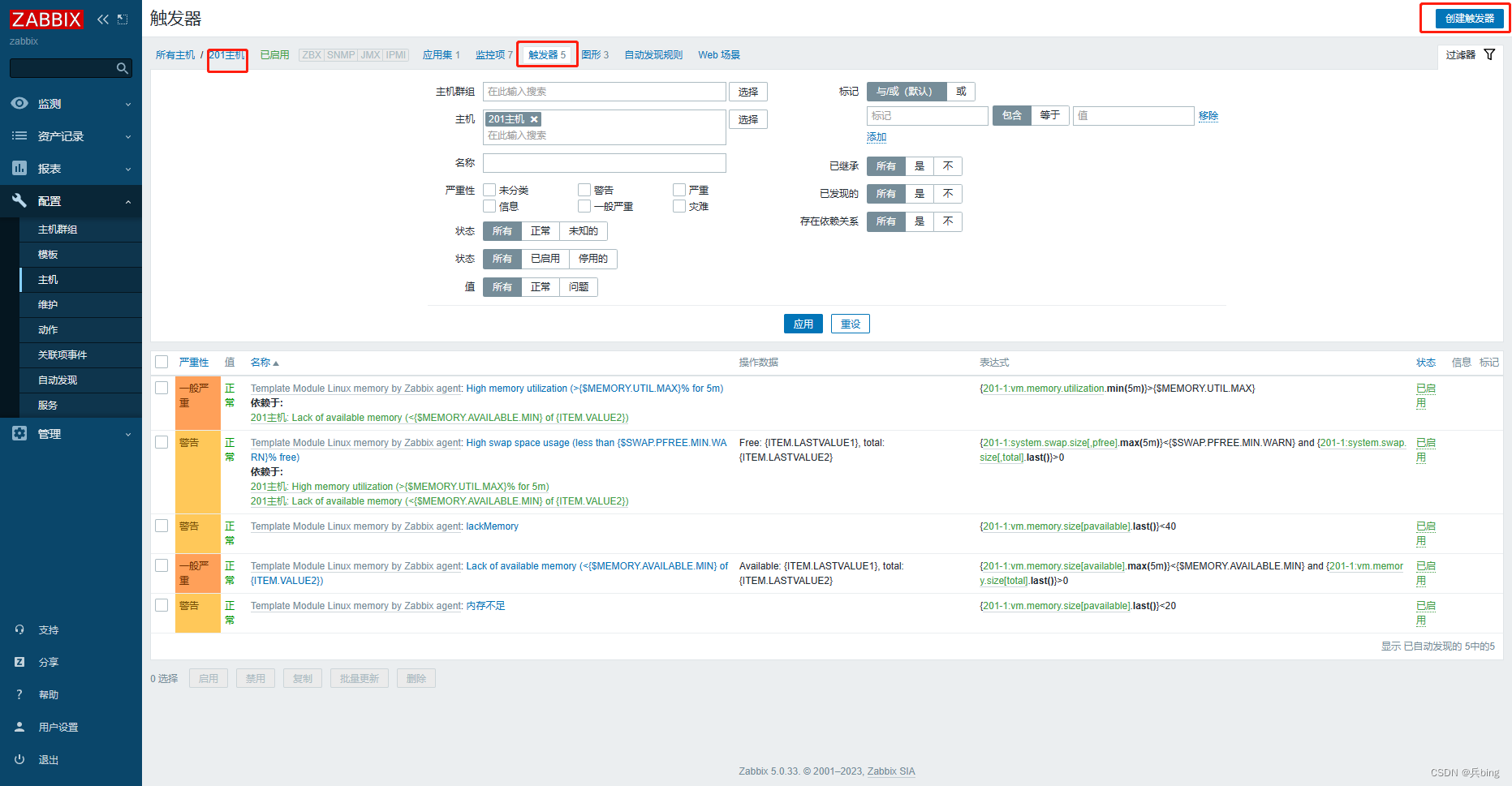
Task: Click Zabbix SIA footer link
Action: 891,771
